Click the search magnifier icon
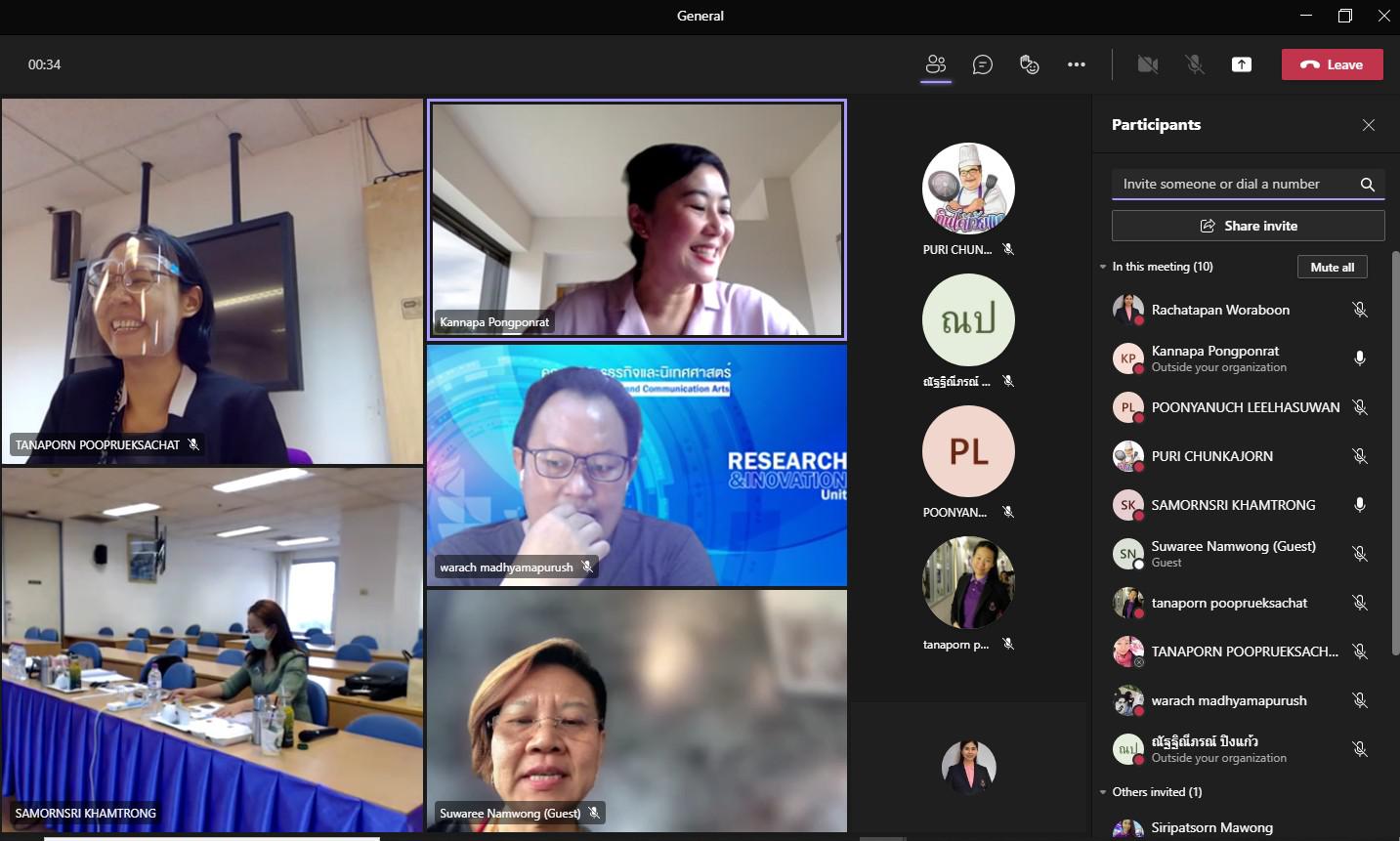The height and width of the screenshot is (841, 1400). coord(1368,185)
